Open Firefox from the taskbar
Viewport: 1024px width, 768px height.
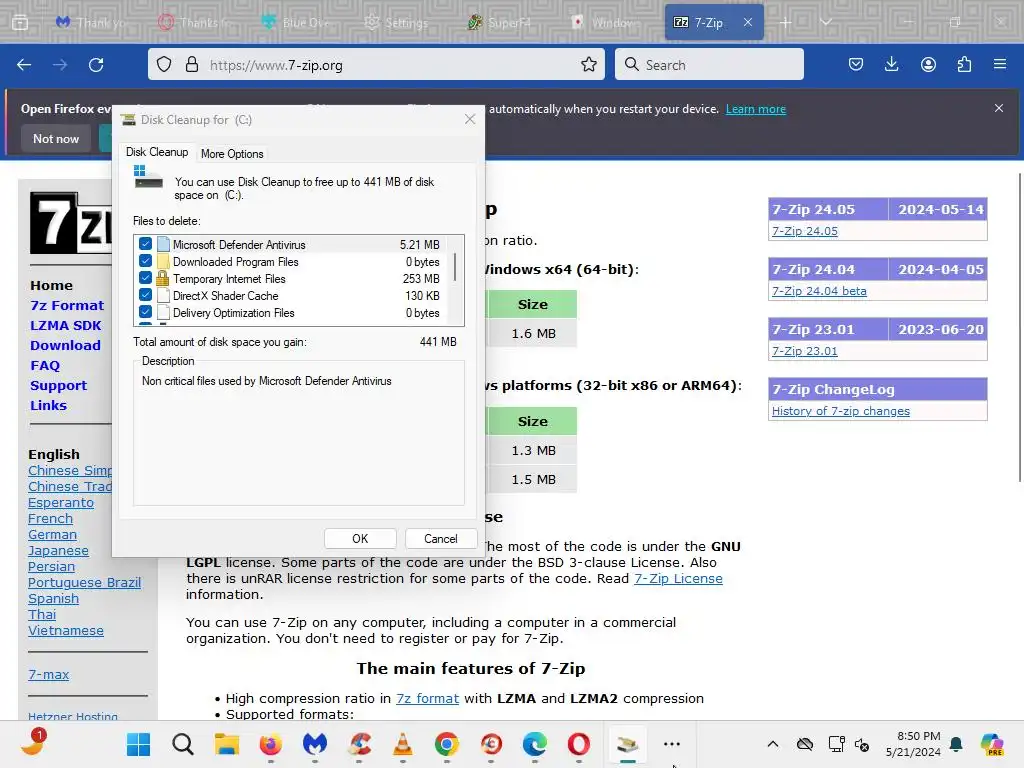270,744
